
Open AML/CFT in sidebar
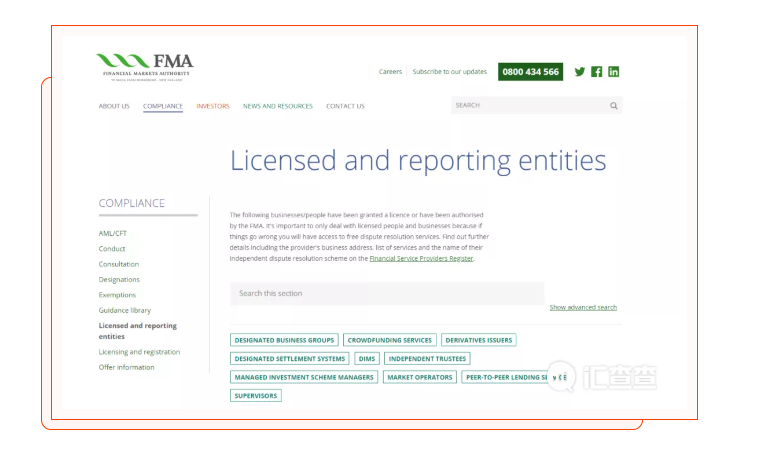coord(113,233)
